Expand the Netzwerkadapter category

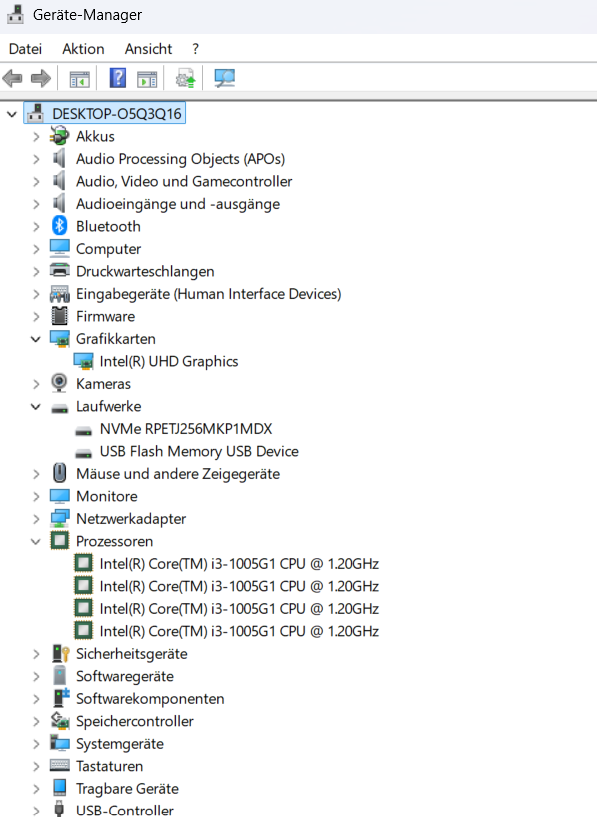[x=35, y=519]
